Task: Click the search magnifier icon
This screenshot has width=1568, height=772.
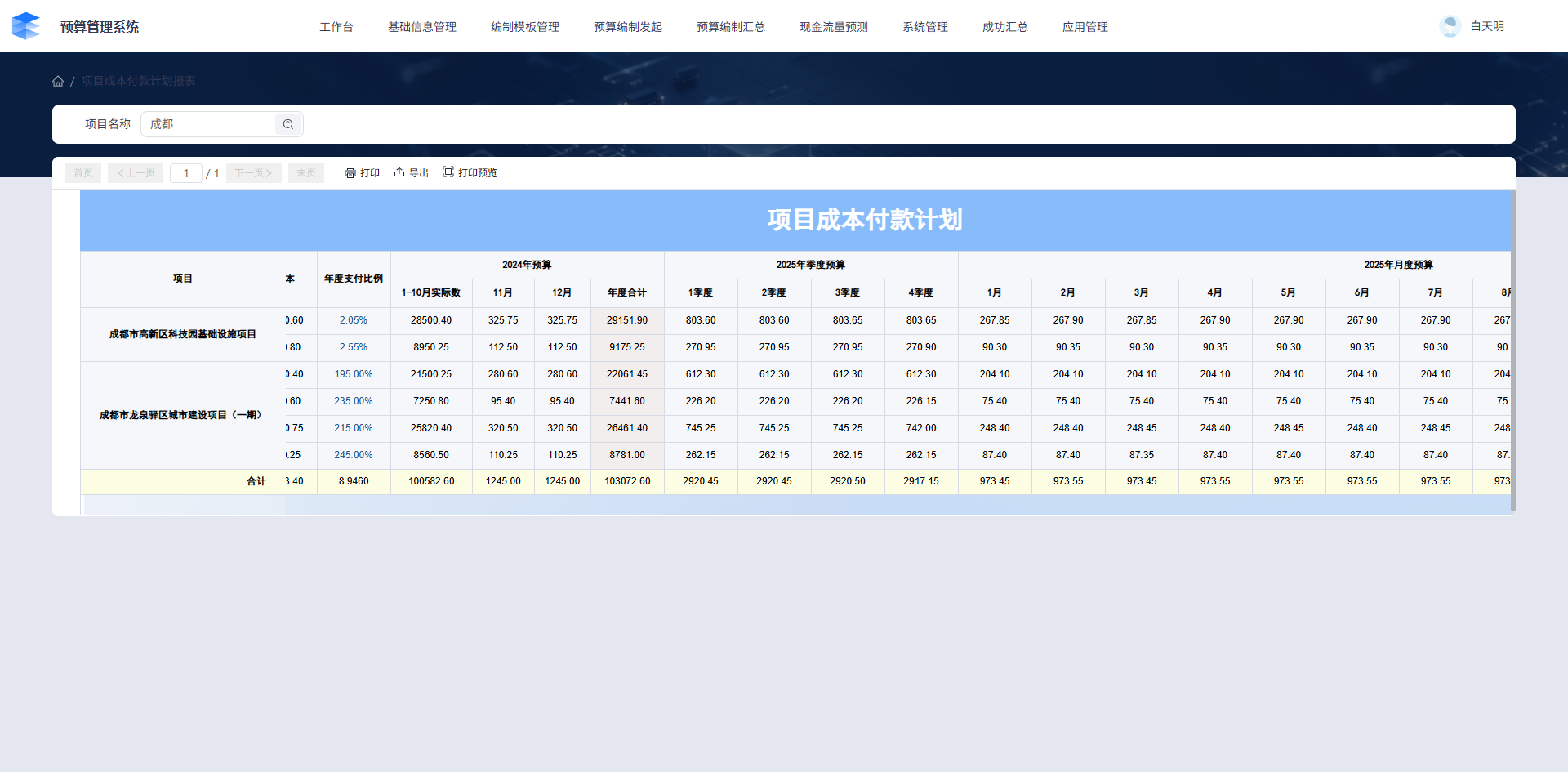Action: [288, 124]
